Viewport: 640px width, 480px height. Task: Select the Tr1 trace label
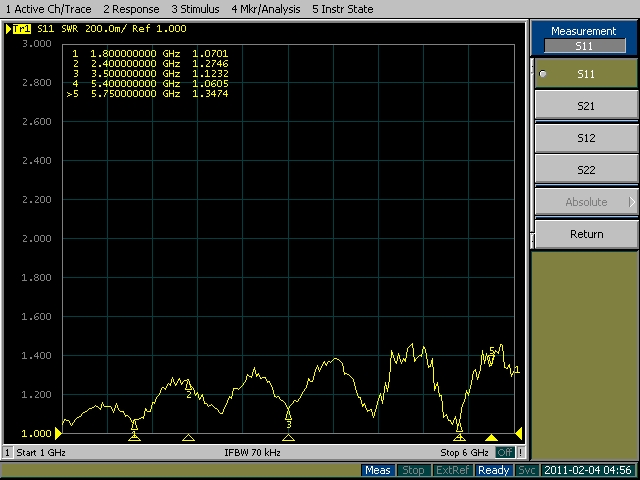(22, 29)
